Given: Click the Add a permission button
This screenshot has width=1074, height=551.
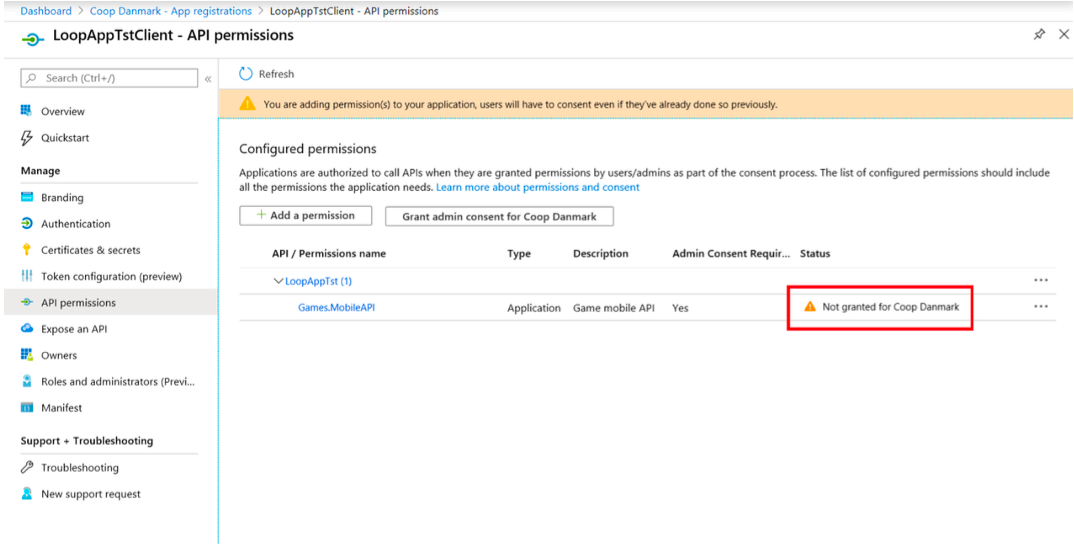Looking at the screenshot, I should pos(305,216).
